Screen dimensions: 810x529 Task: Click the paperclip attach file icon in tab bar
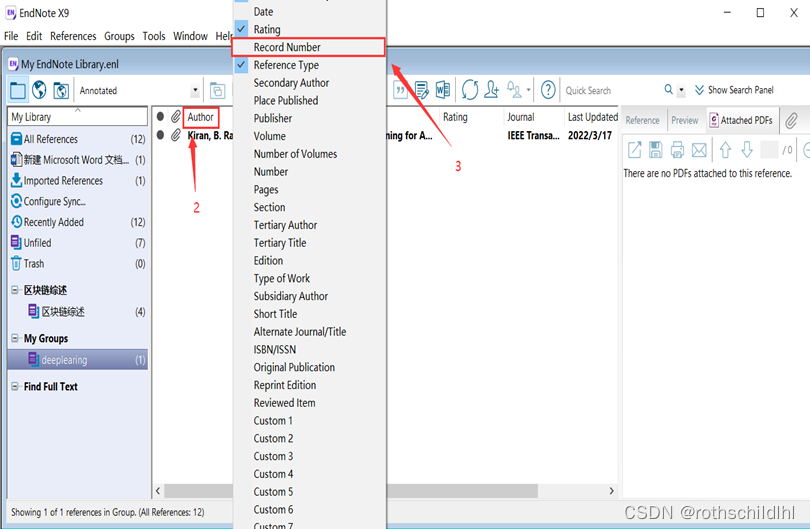click(x=791, y=120)
